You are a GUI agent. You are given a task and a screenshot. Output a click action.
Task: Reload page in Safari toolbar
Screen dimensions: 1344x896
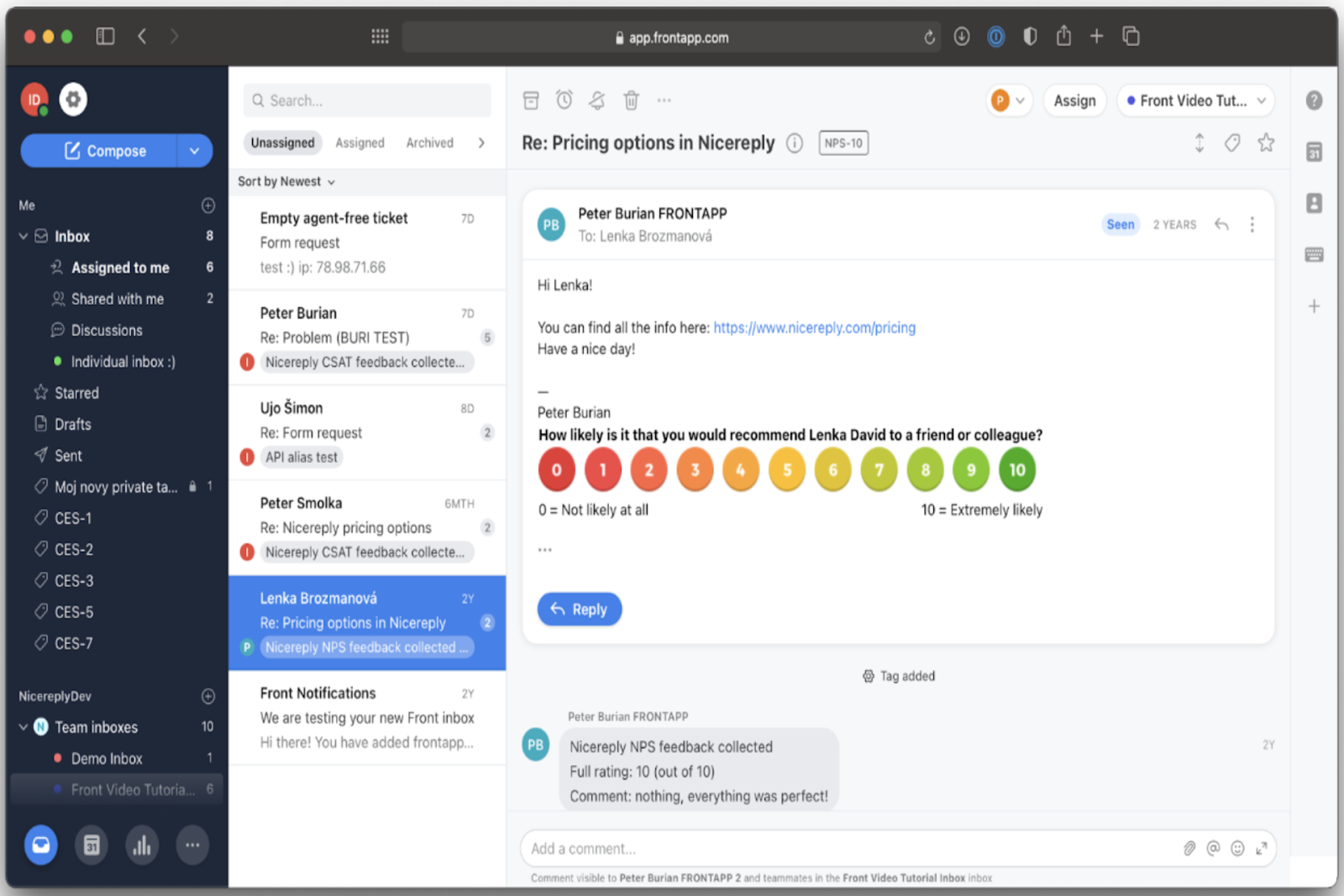pyautogui.click(x=929, y=37)
